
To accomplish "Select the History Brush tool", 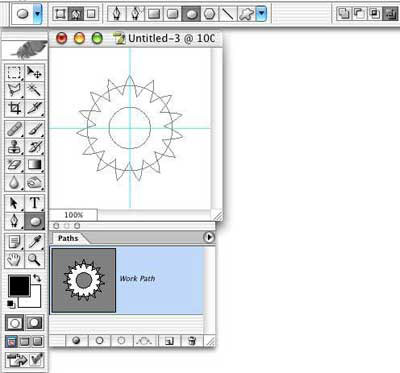I will click(x=35, y=147).
